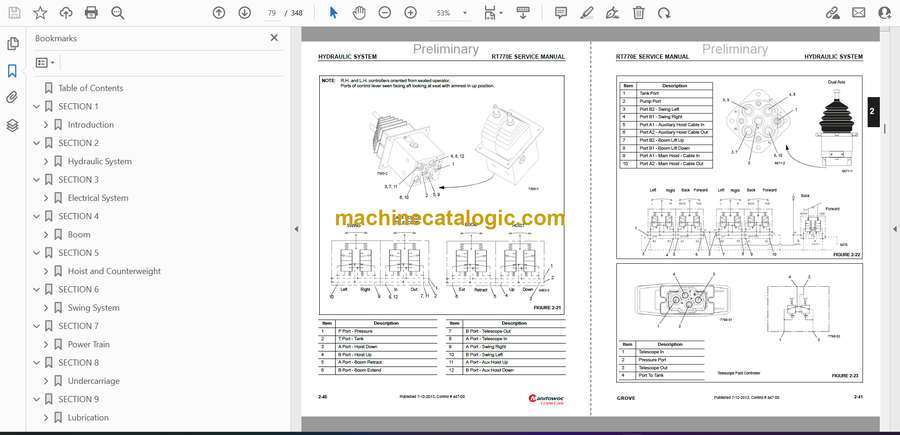
Task: Click the page number field showing 79
Action: point(271,13)
